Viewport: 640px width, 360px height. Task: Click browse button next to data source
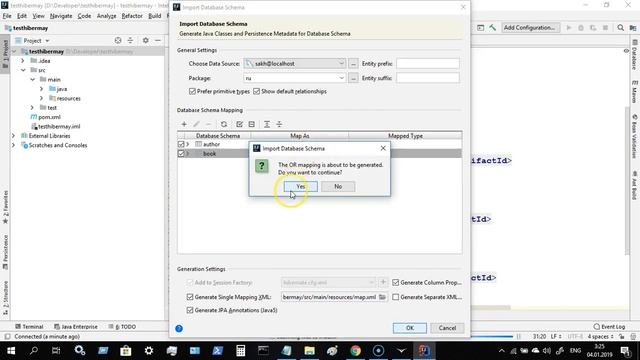353,64
